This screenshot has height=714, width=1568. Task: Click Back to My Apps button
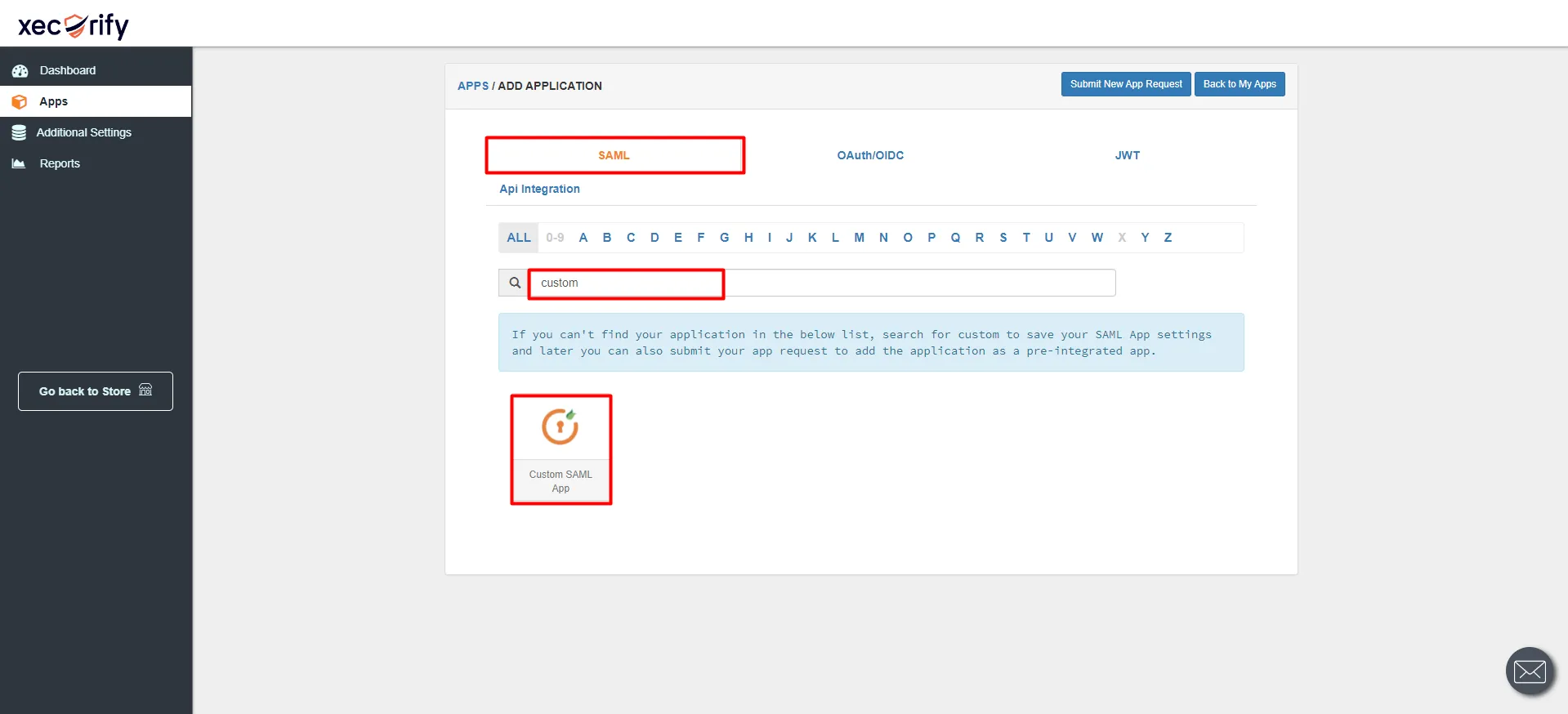pos(1240,84)
